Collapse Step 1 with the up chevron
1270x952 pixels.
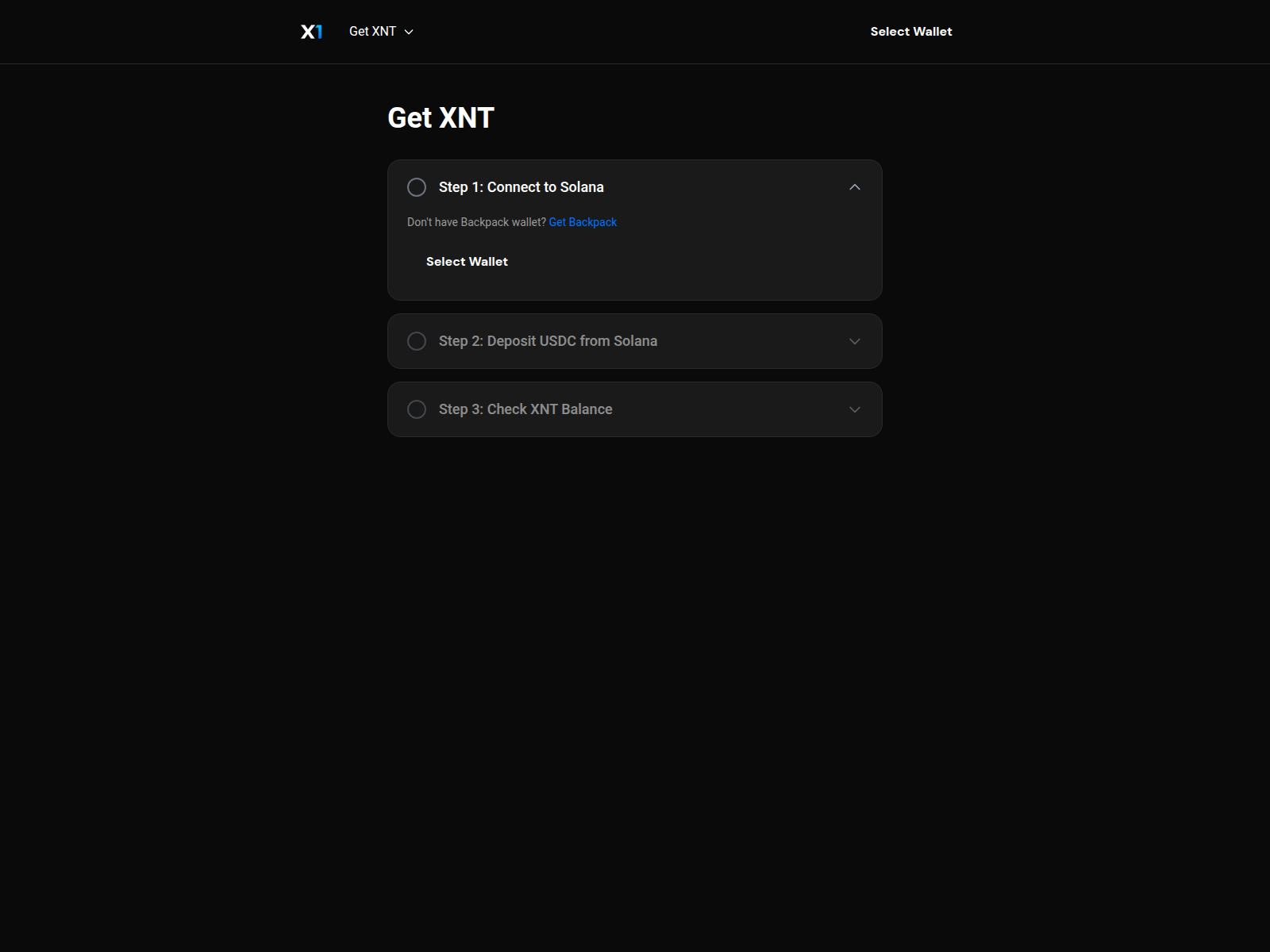pyautogui.click(x=855, y=187)
